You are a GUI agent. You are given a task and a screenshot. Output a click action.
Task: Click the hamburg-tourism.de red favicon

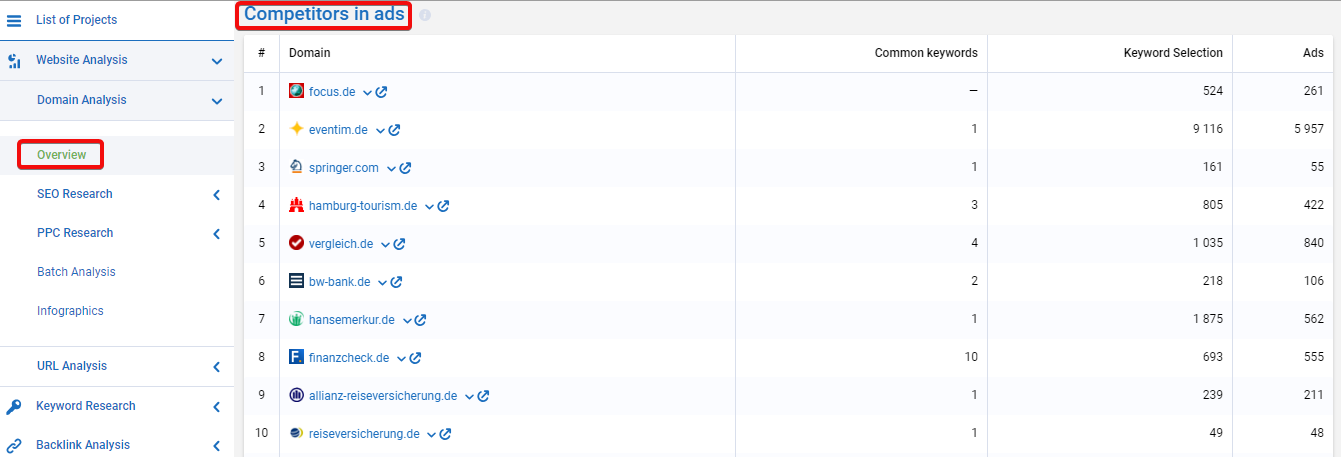pos(296,205)
